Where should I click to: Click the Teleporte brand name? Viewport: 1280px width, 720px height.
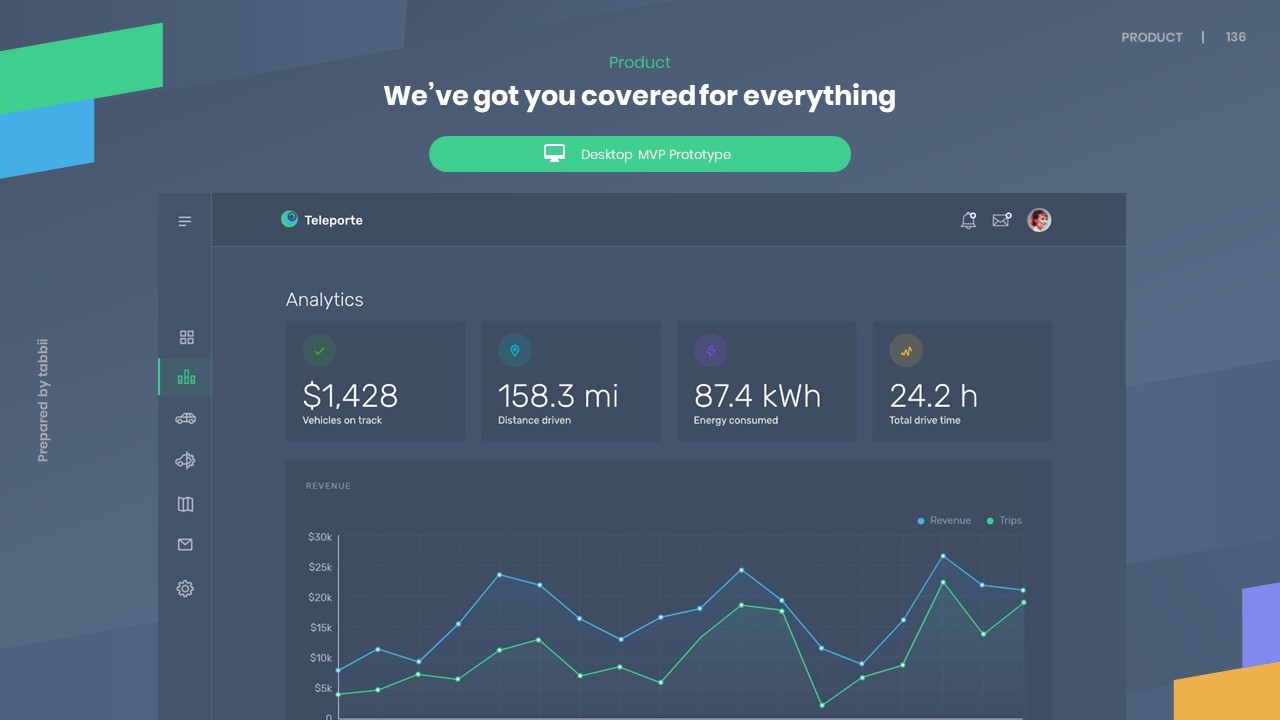pyautogui.click(x=334, y=220)
